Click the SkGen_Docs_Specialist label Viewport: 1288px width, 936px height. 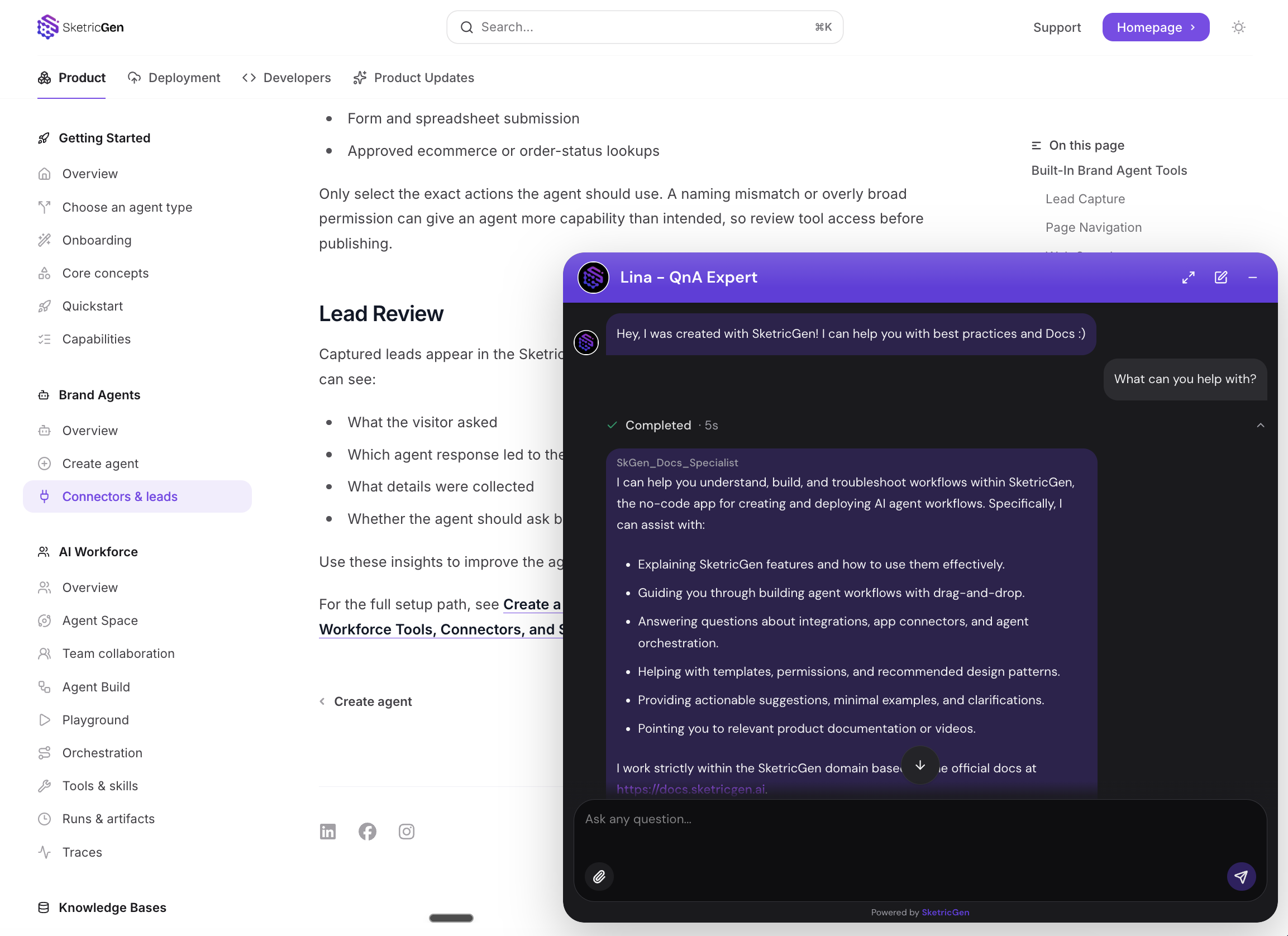point(677,462)
